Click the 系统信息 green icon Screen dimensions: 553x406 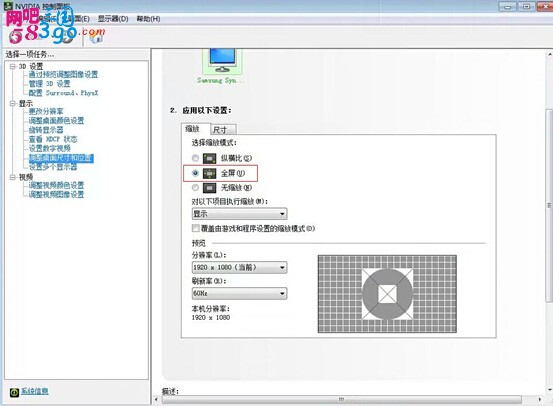click(x=14, y=392)
